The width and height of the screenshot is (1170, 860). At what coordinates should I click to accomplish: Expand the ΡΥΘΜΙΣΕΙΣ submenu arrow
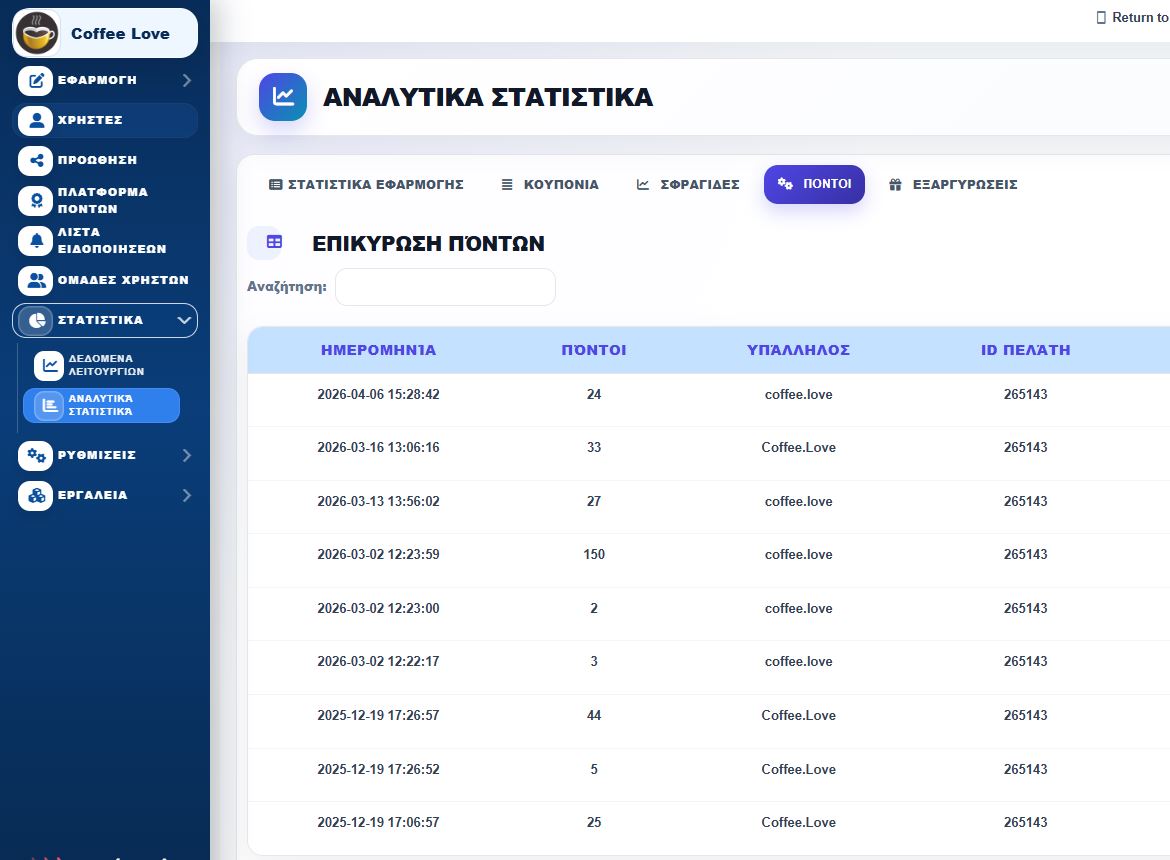tap(187, 455)
